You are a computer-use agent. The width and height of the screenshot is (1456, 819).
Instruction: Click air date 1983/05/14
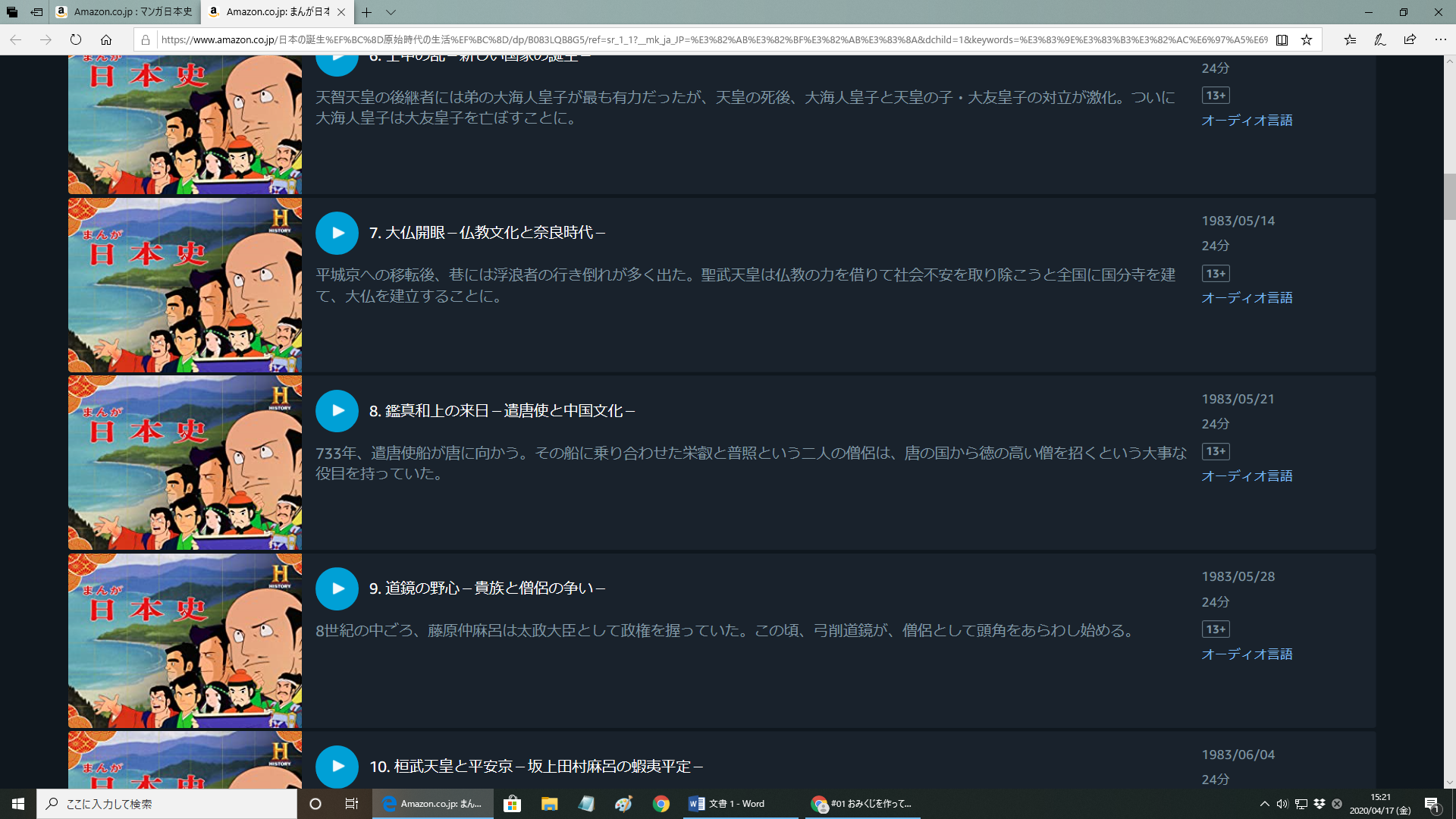click(1238, 221)
